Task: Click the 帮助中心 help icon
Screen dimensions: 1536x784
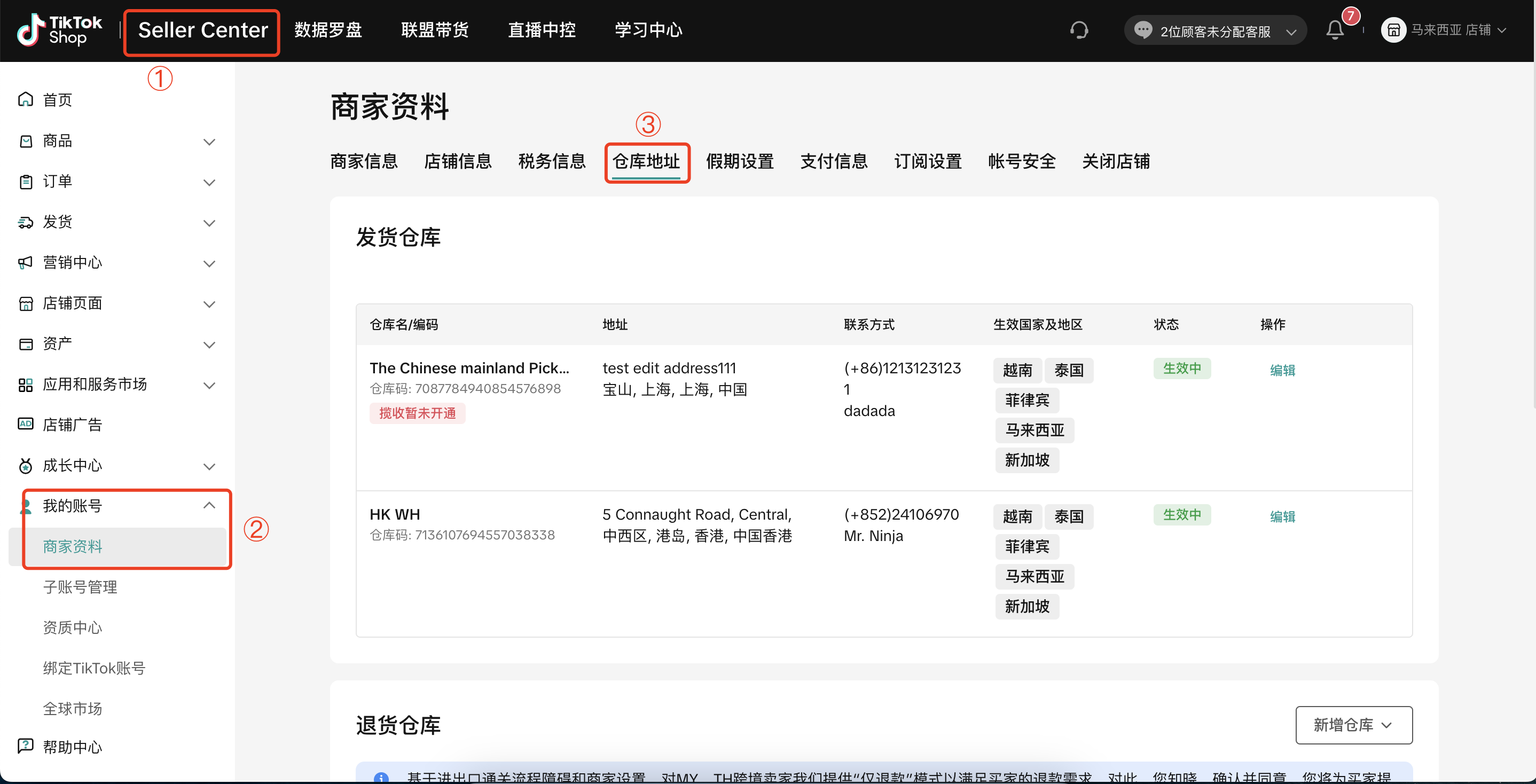Action: click(26, 746)
